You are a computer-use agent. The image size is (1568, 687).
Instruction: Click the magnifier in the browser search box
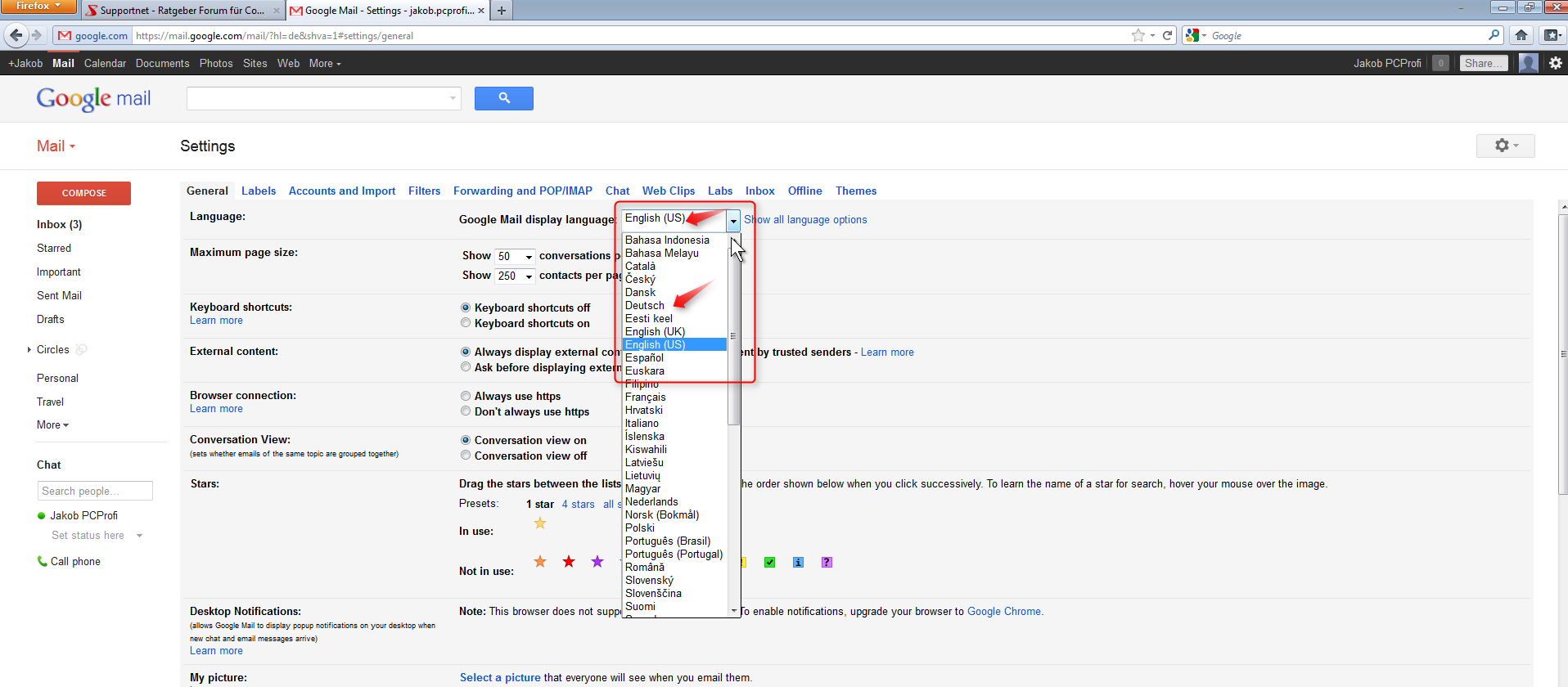(1494, 35)
